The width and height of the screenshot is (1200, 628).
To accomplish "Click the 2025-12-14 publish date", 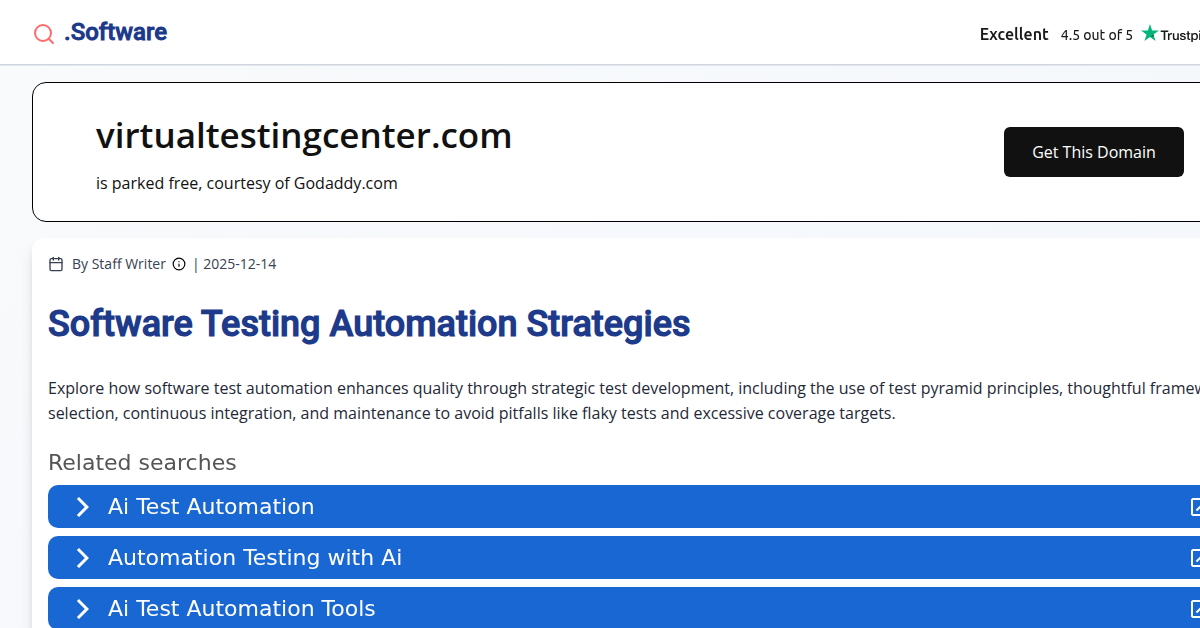I will (x=240, y=264).
